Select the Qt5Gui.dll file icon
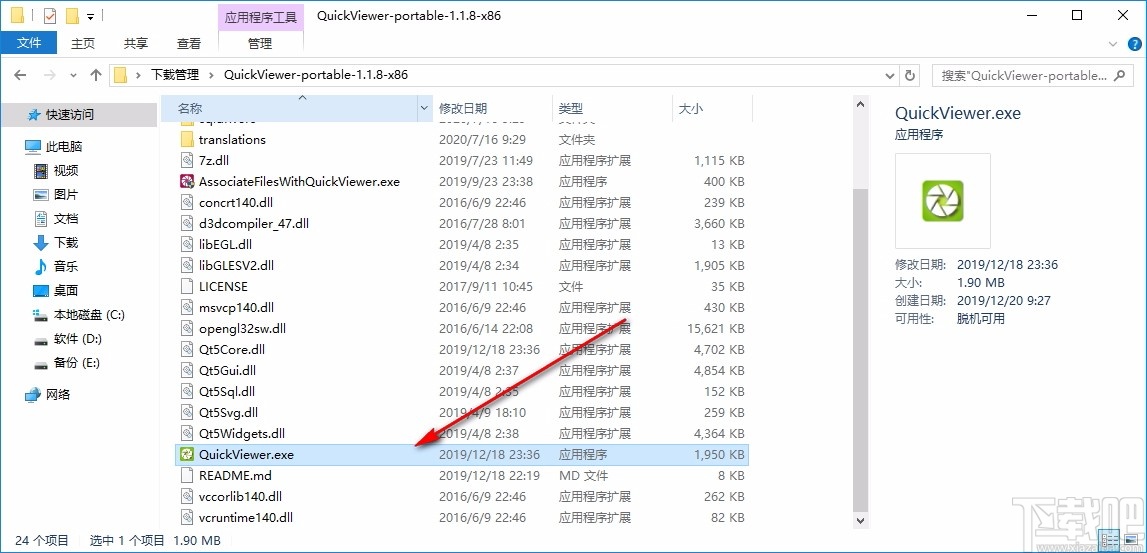 [187, 370]
